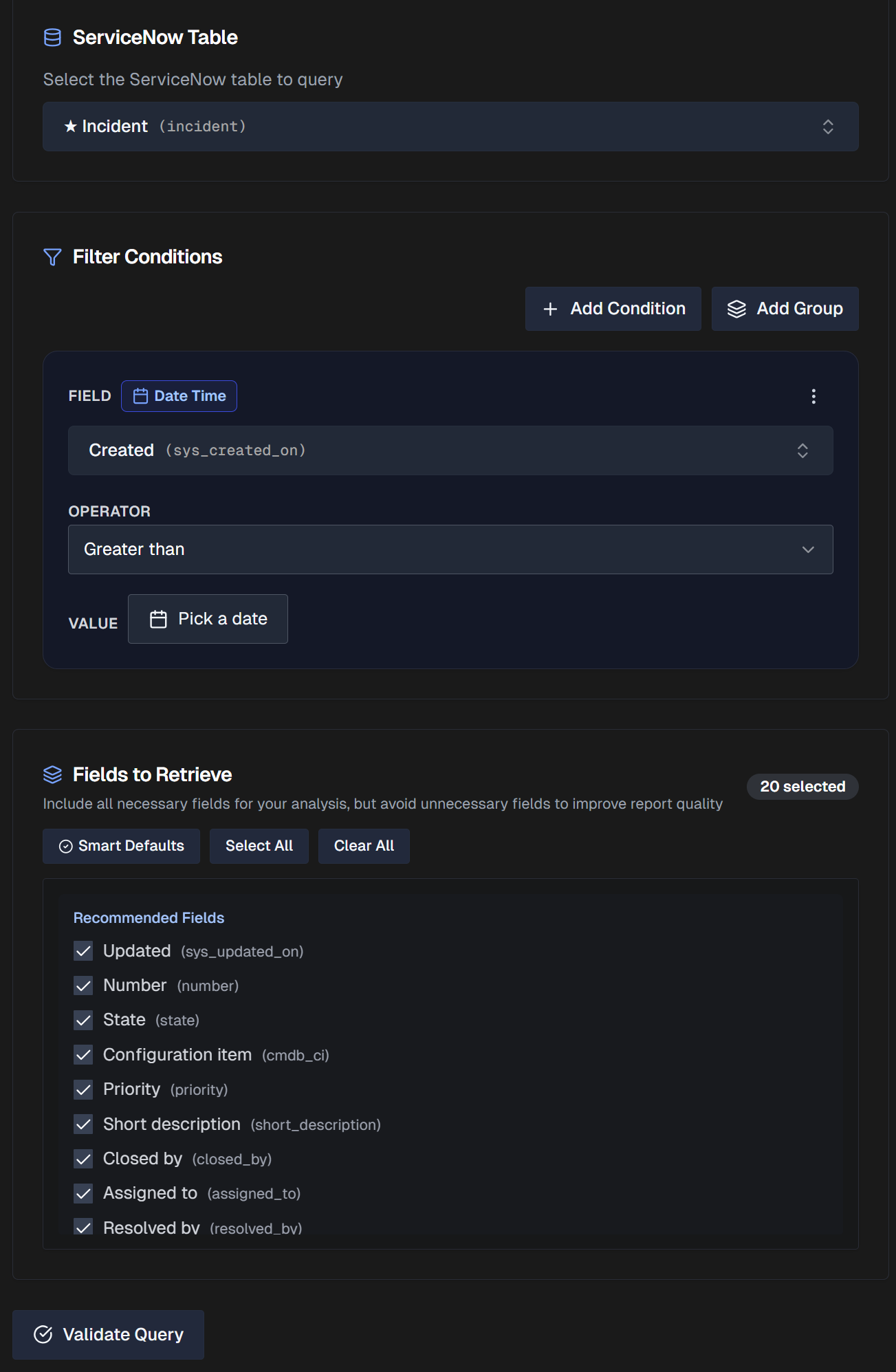896x1372 pixels.
Task: Uncheck the Priority field checkbox
Action: tap(83, 1089)
